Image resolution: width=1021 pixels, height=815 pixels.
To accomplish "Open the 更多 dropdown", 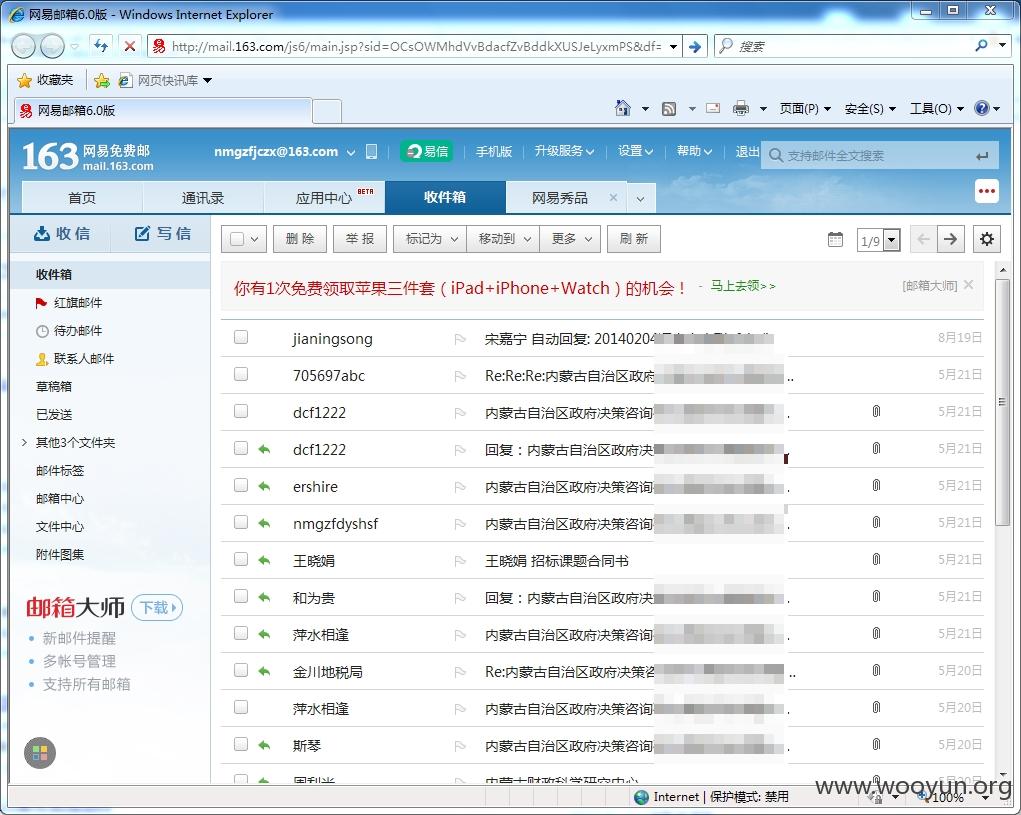I will (570, 239).
